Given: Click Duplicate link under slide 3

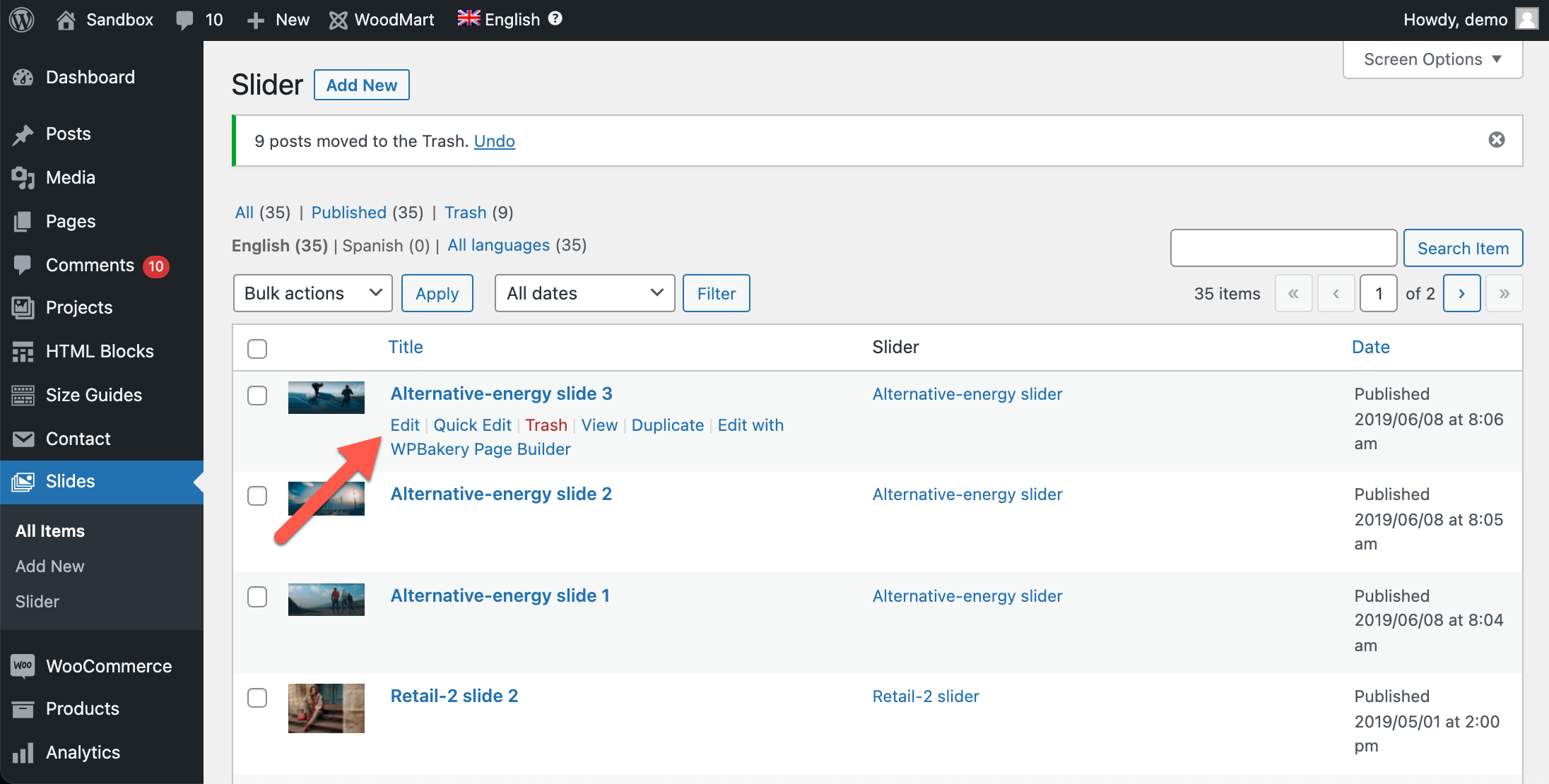Looking at the screenshot, I should (668, 425).
